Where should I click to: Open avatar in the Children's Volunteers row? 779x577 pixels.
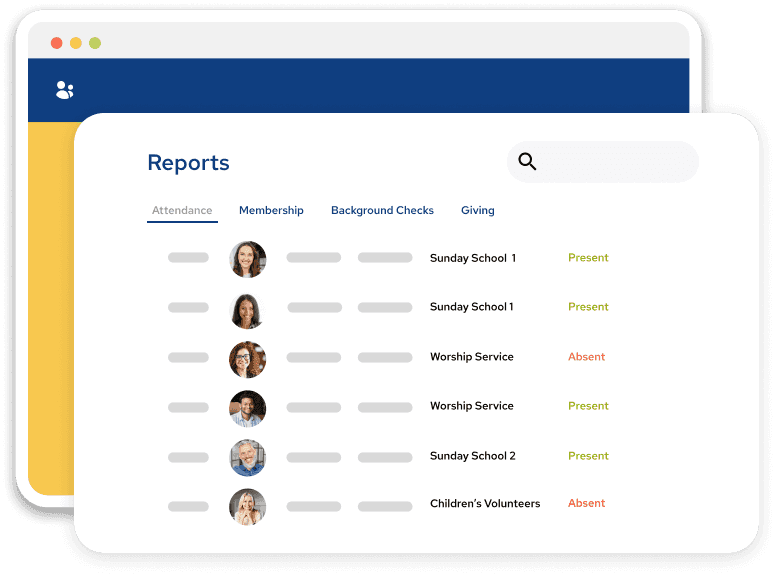tap(247, 506)
